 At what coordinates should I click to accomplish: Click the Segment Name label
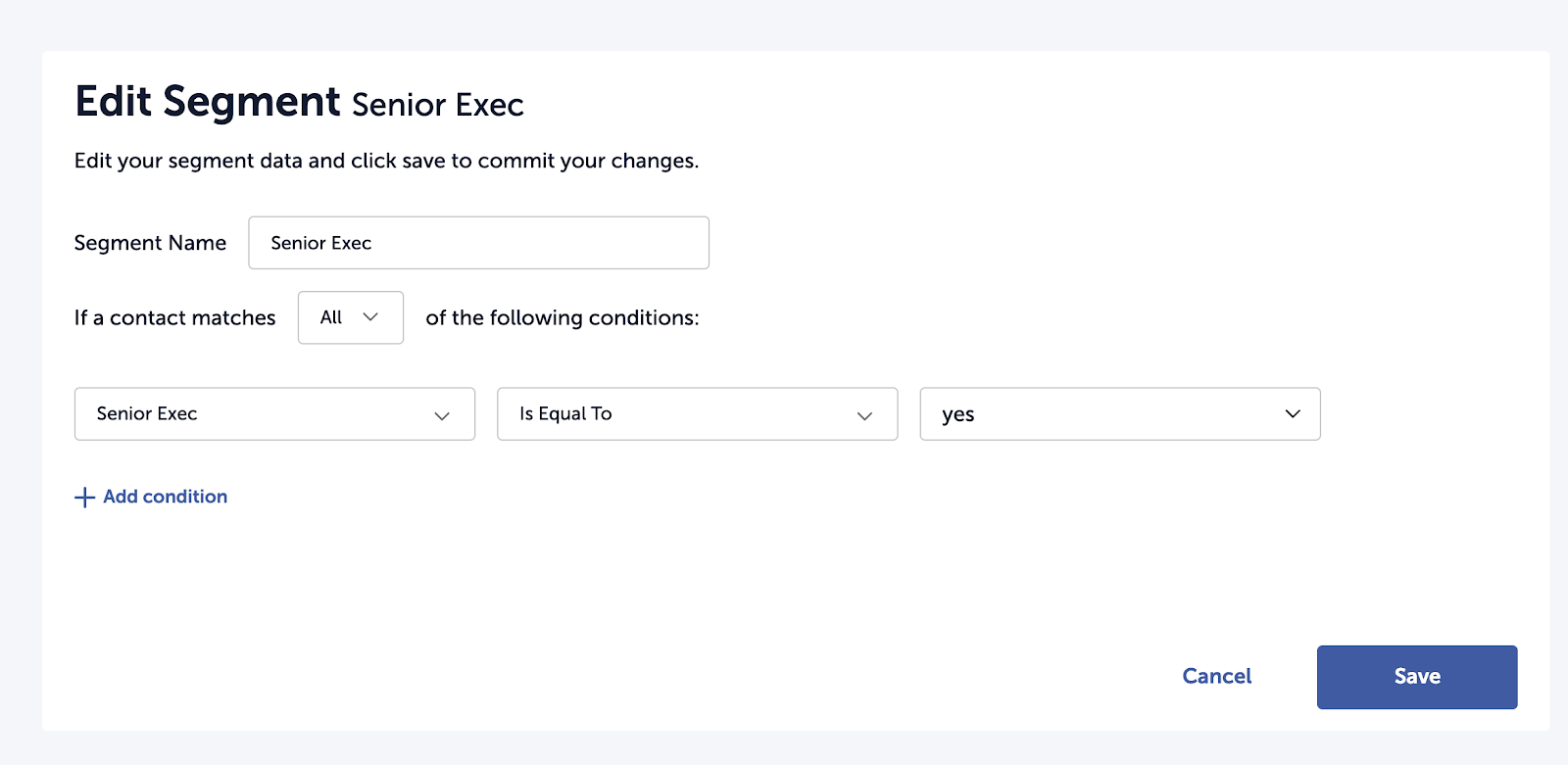tap(150, 243)
